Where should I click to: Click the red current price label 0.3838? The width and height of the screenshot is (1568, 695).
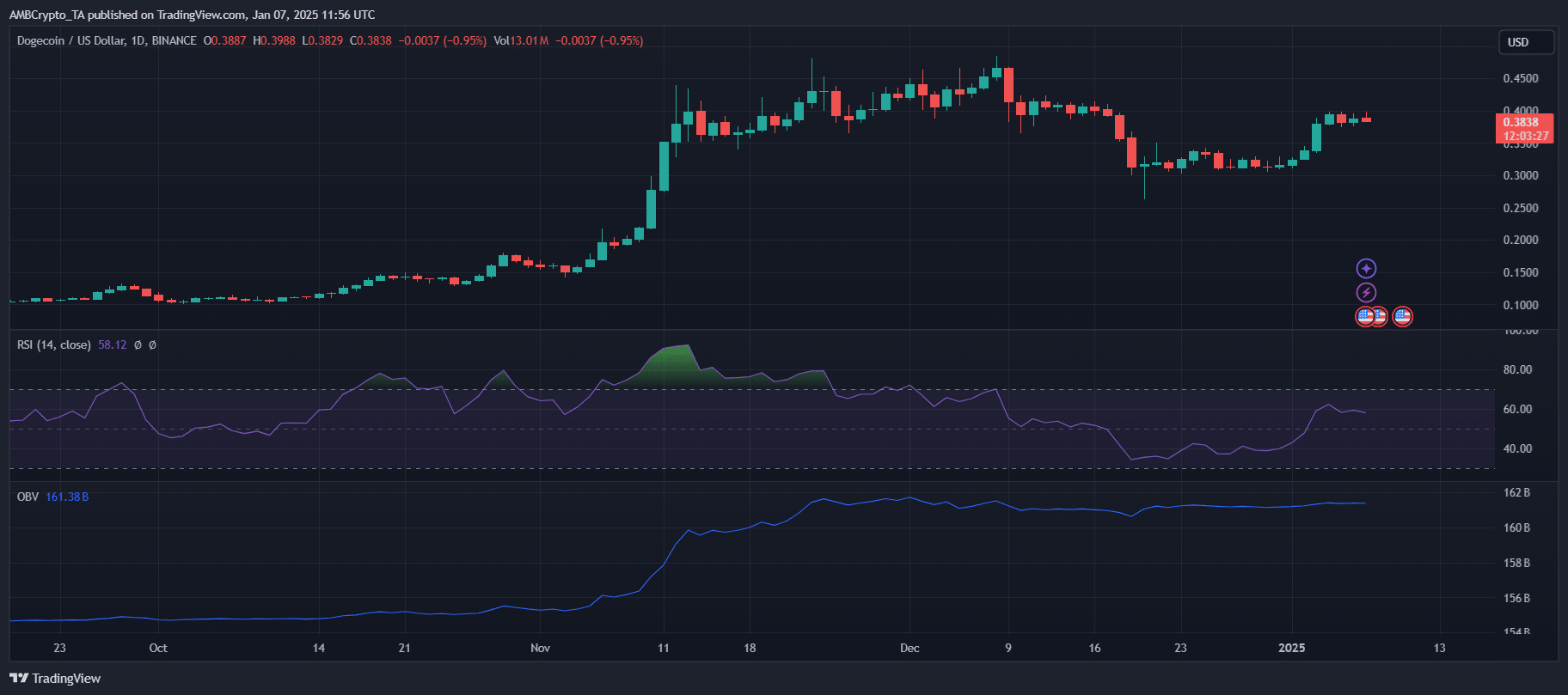(1521, 122)
